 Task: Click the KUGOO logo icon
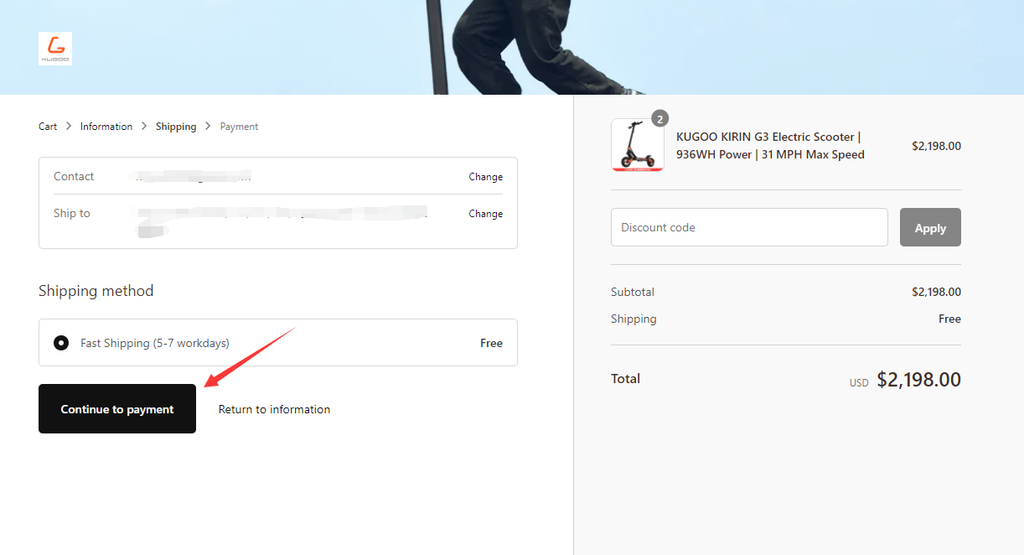pos(55,48)
